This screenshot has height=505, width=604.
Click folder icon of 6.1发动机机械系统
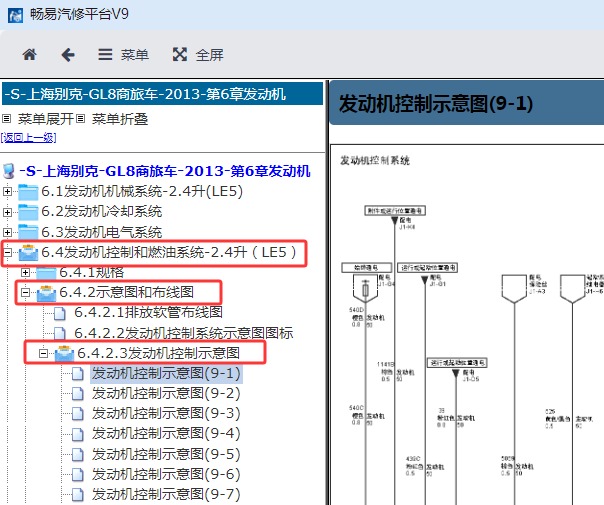coord(28,192)
